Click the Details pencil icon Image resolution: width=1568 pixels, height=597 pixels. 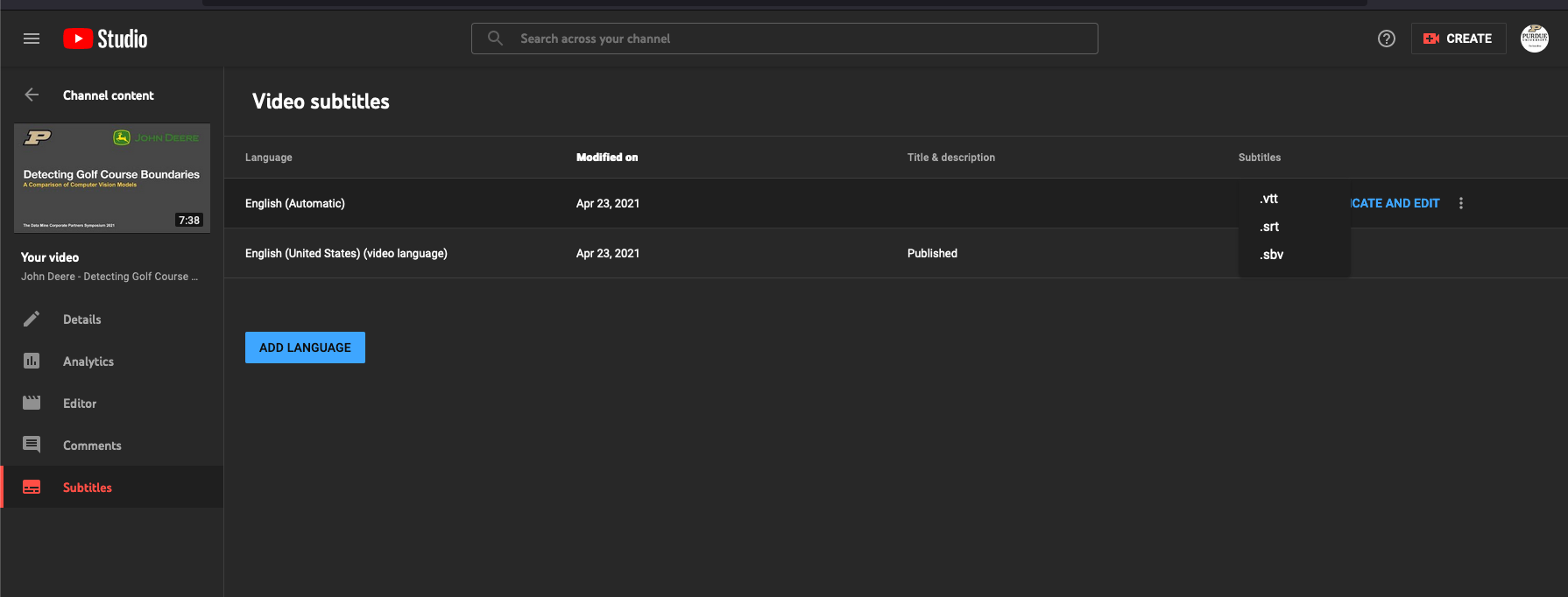click(32, 319)
